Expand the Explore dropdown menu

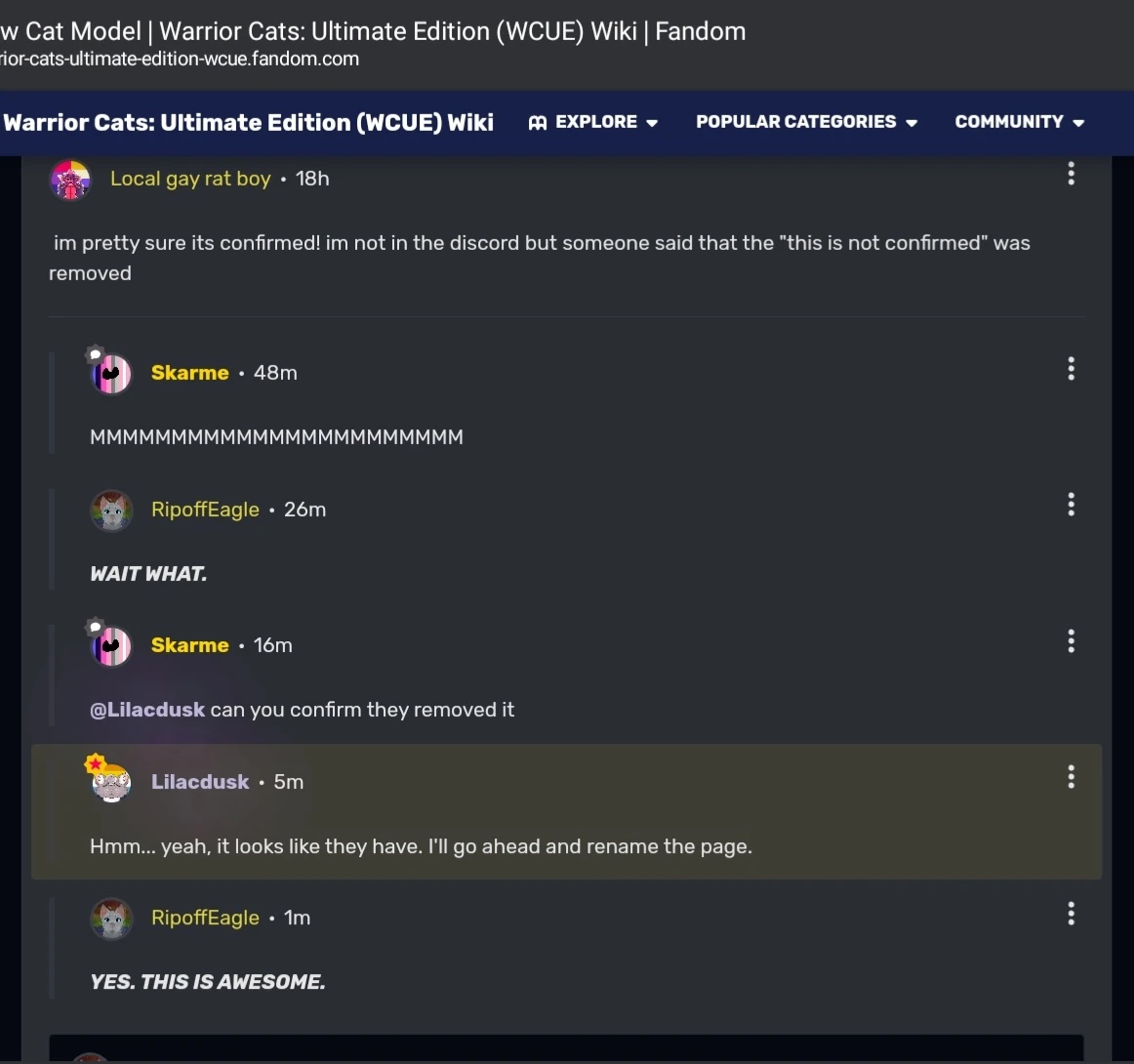point(594,122)
